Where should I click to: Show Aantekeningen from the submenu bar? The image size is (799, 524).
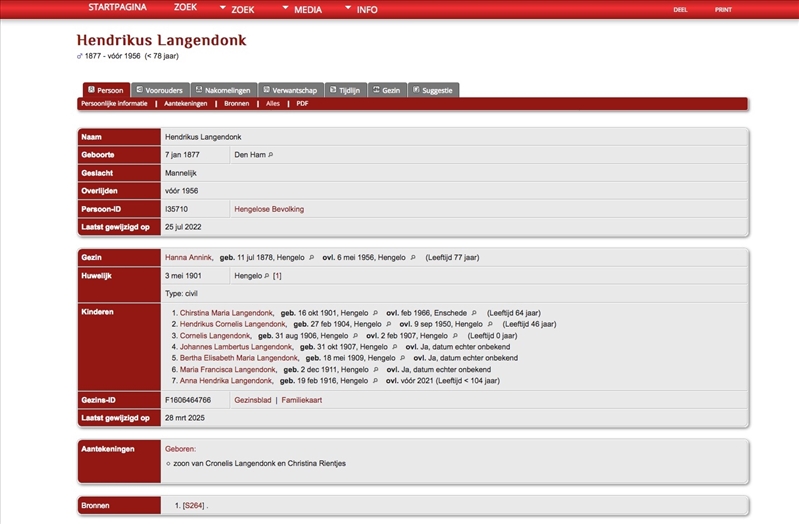185,103
